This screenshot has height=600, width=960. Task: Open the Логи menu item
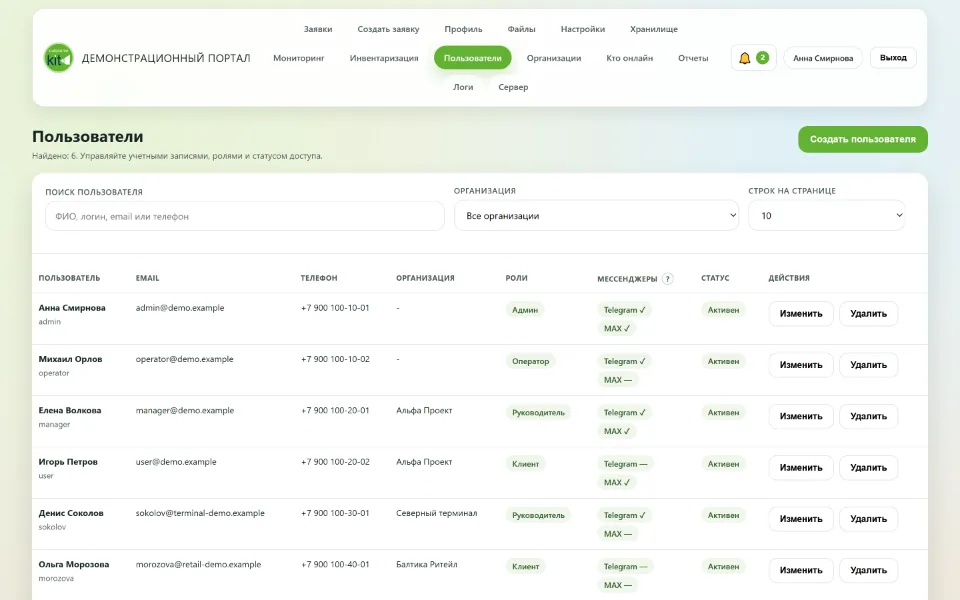(x=463, y=87)
